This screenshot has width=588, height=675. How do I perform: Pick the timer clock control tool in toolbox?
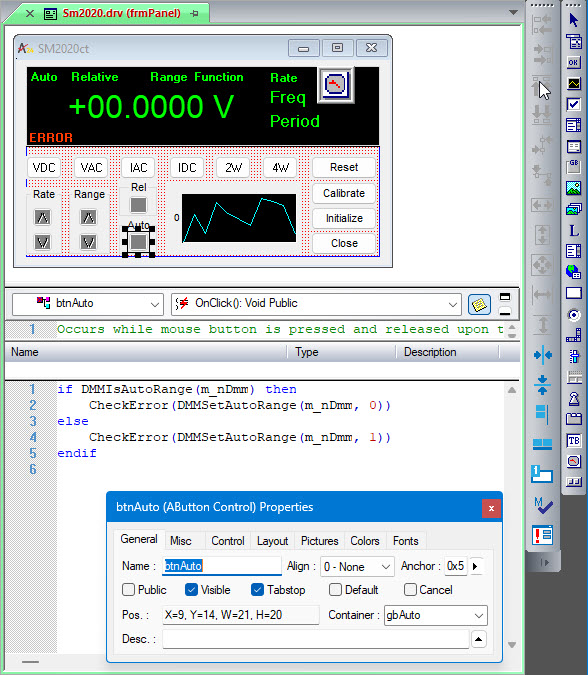coord(573,461)
